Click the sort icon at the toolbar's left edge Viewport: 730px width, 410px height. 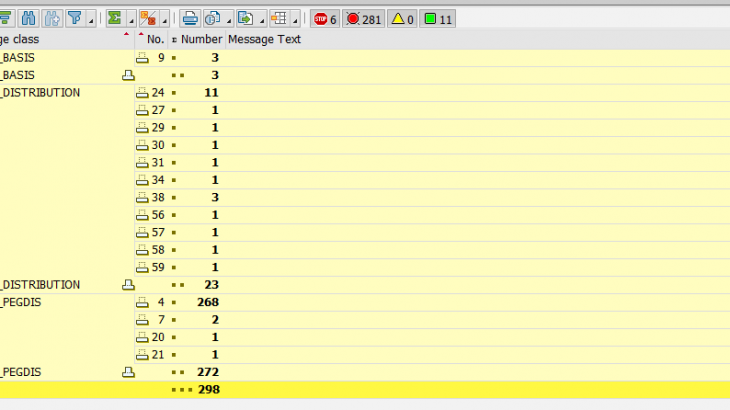point(6,19)
